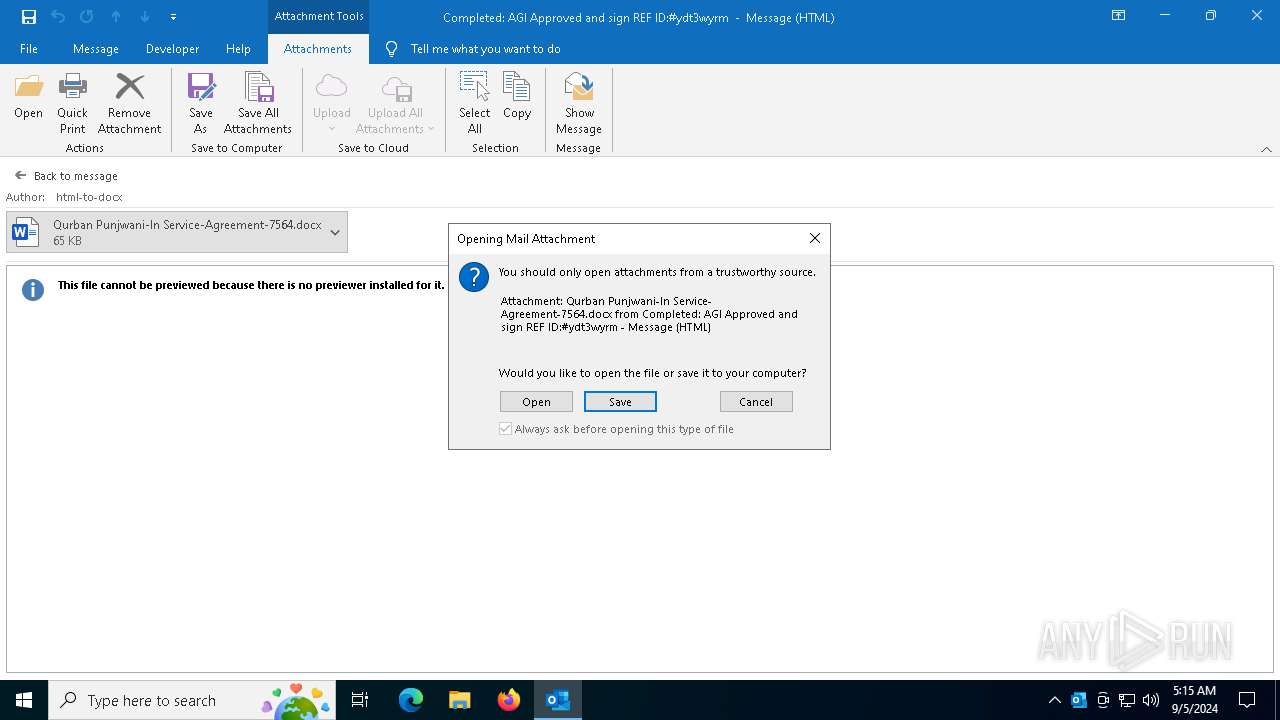The width and height of the screenshot is (1280, 720).
Task: Click the Save As ribbon icon
Action: [x=201, y=88]
